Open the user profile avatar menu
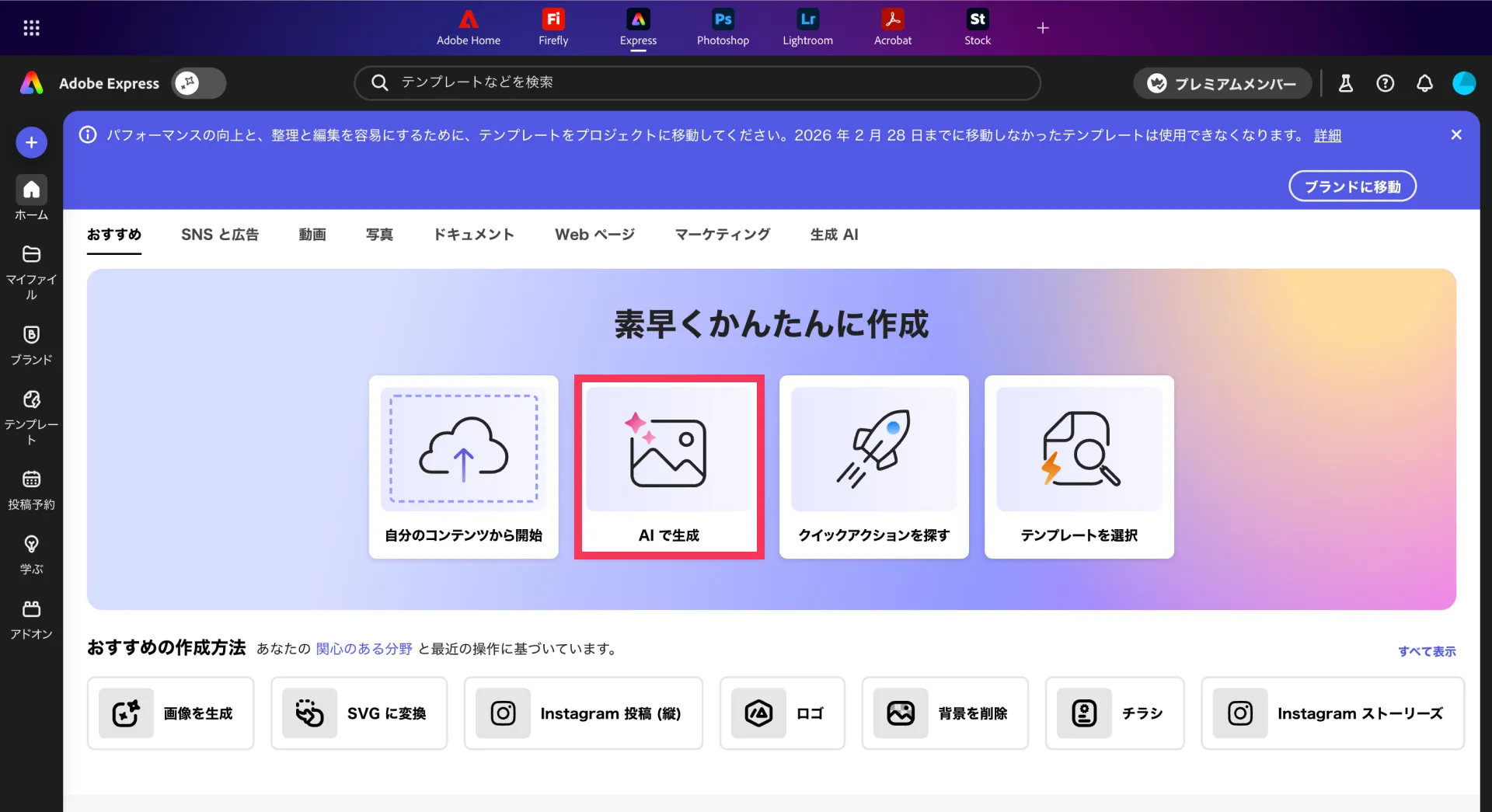The image size is (1492, 812). coord(1464,83)
